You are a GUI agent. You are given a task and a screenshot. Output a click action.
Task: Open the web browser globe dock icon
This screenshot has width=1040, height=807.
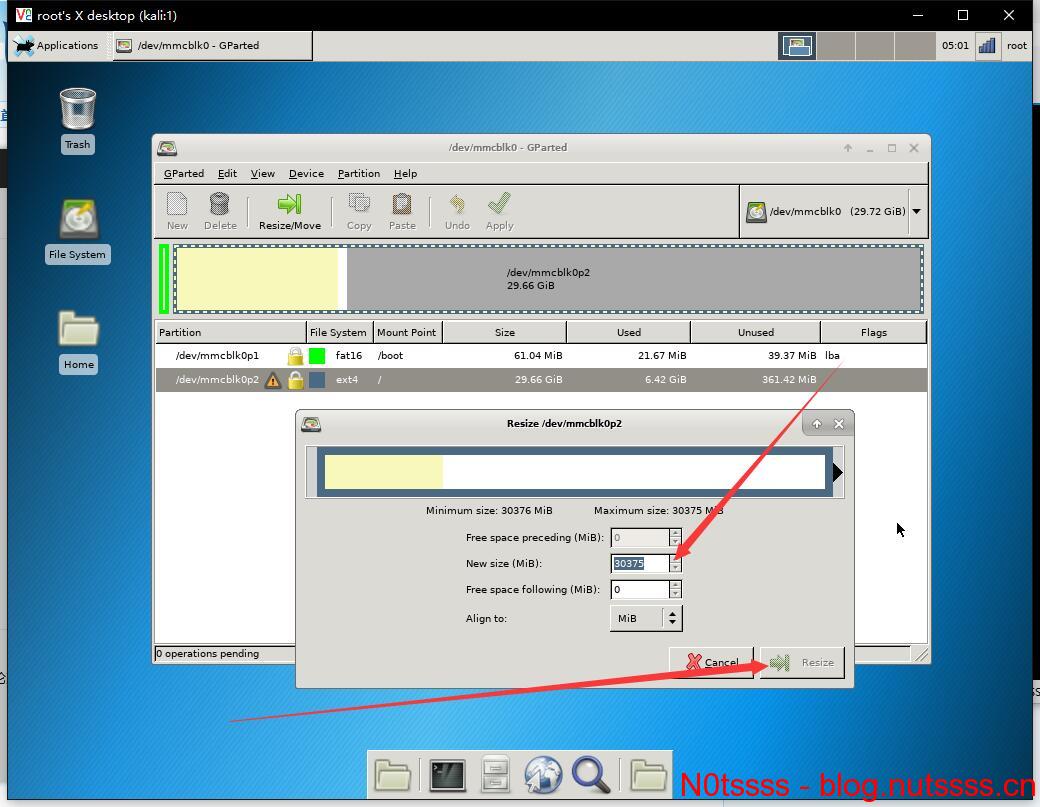pyautogui.click(x=543, y=775)
